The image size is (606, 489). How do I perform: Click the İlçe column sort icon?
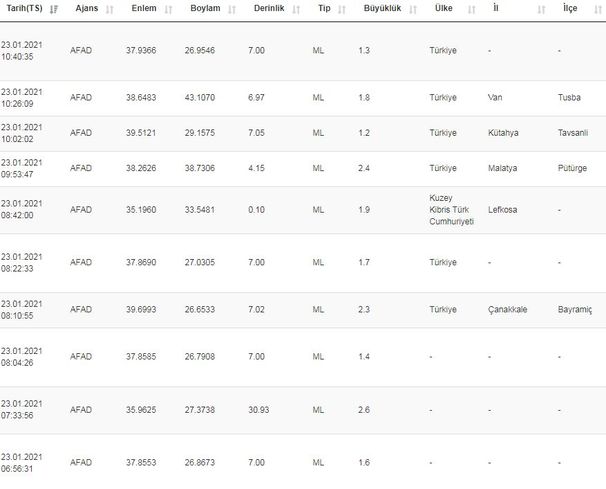[598, 9]
